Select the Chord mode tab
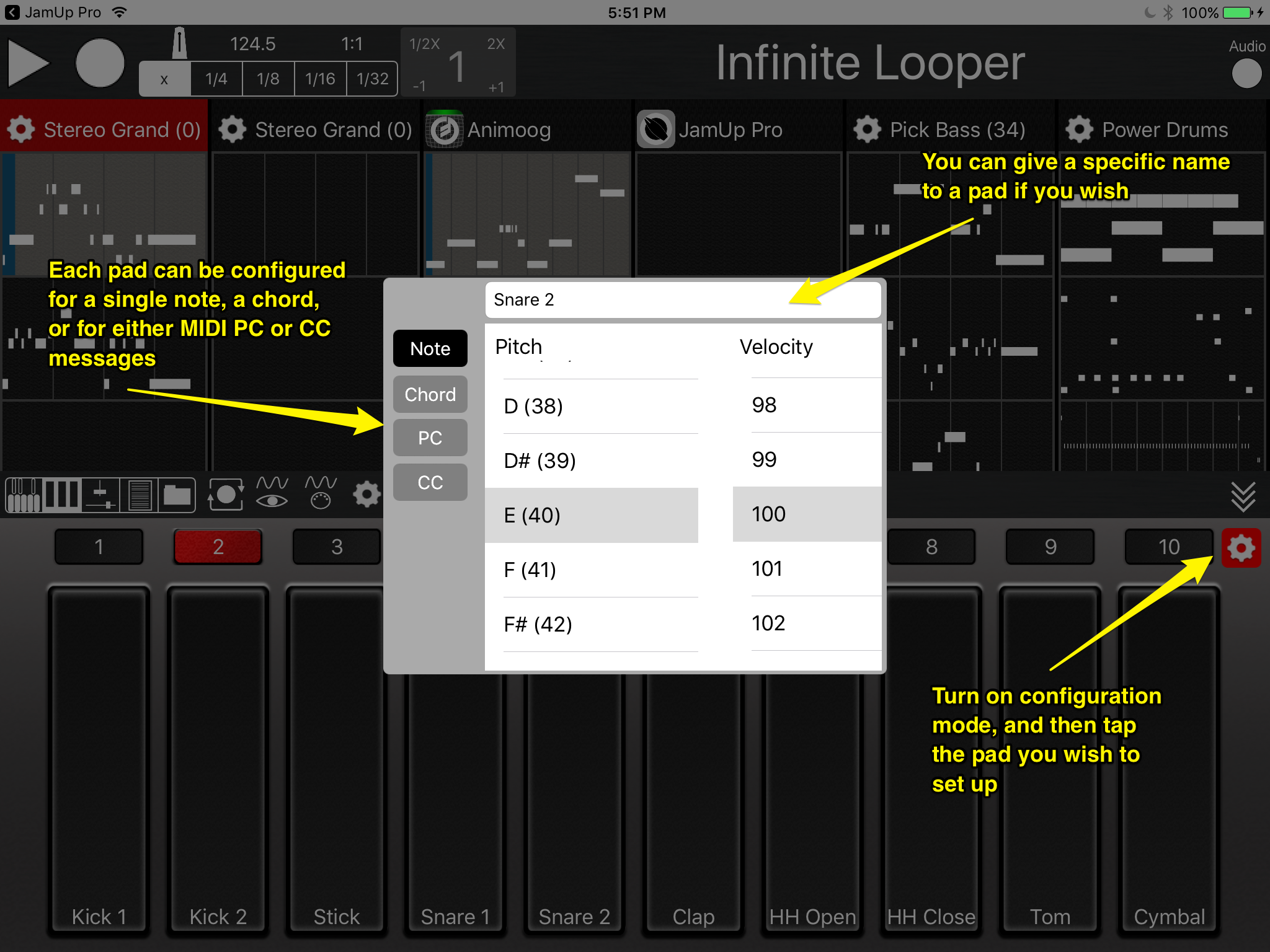The width and height of the screenshot is (1270, 952). pos(430,394)
